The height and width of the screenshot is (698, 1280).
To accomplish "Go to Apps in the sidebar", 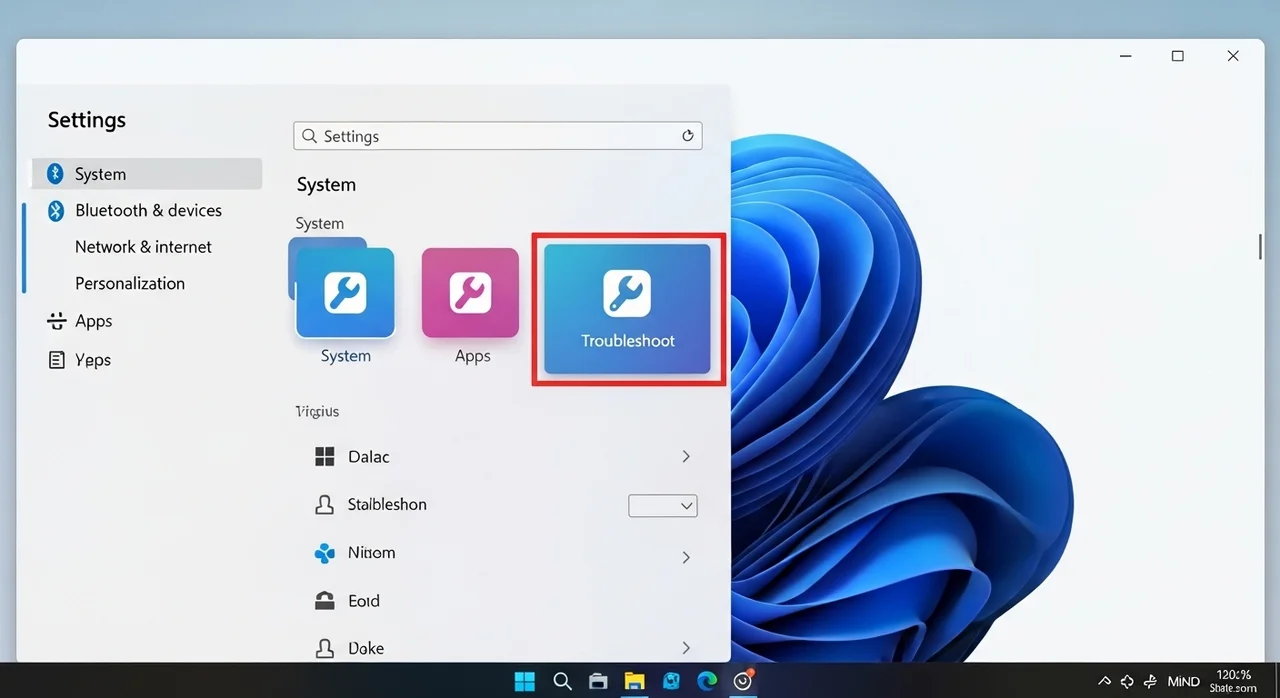I will (x=93, y=321).
